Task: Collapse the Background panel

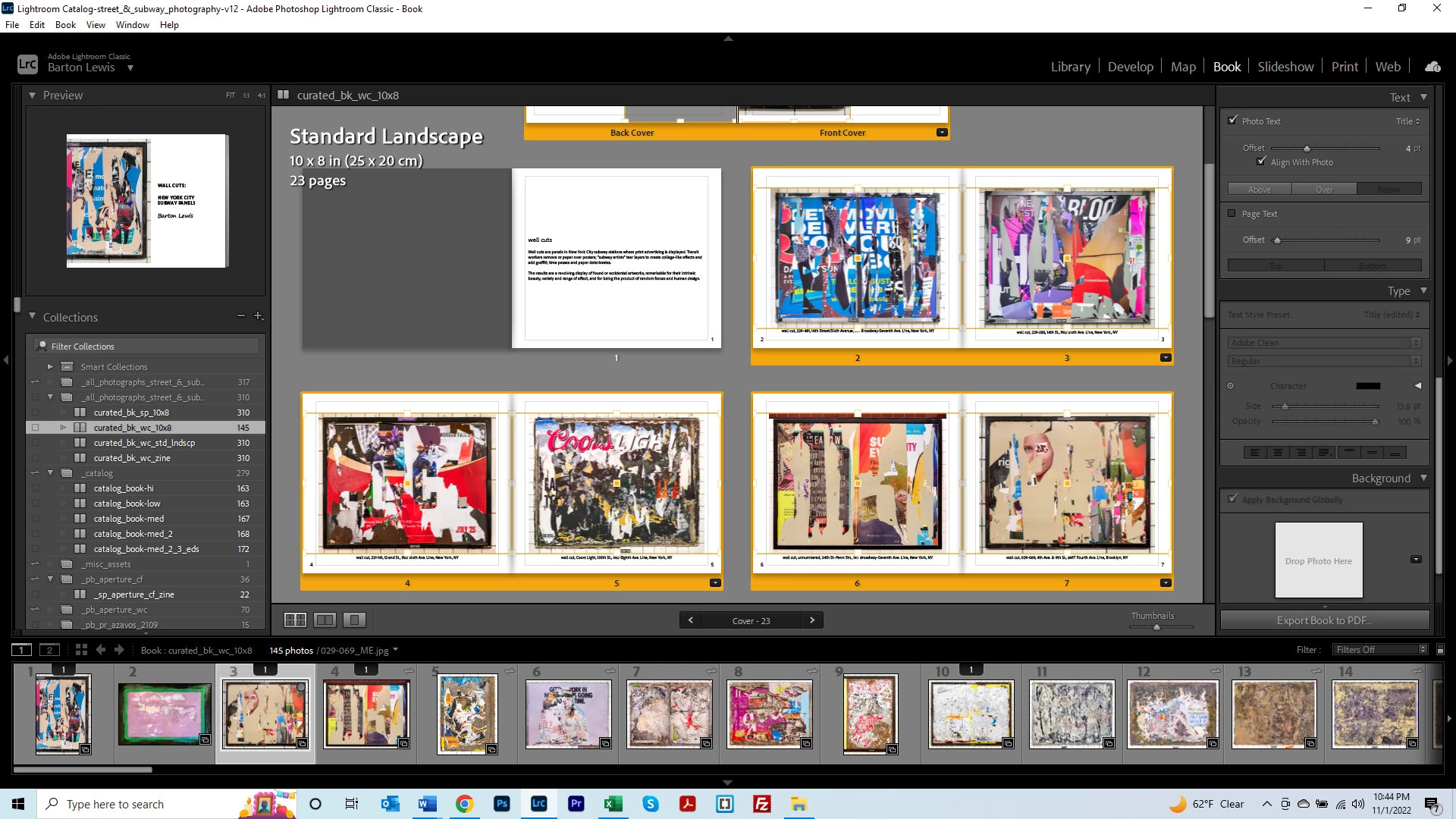Action: pos(1423,479)
